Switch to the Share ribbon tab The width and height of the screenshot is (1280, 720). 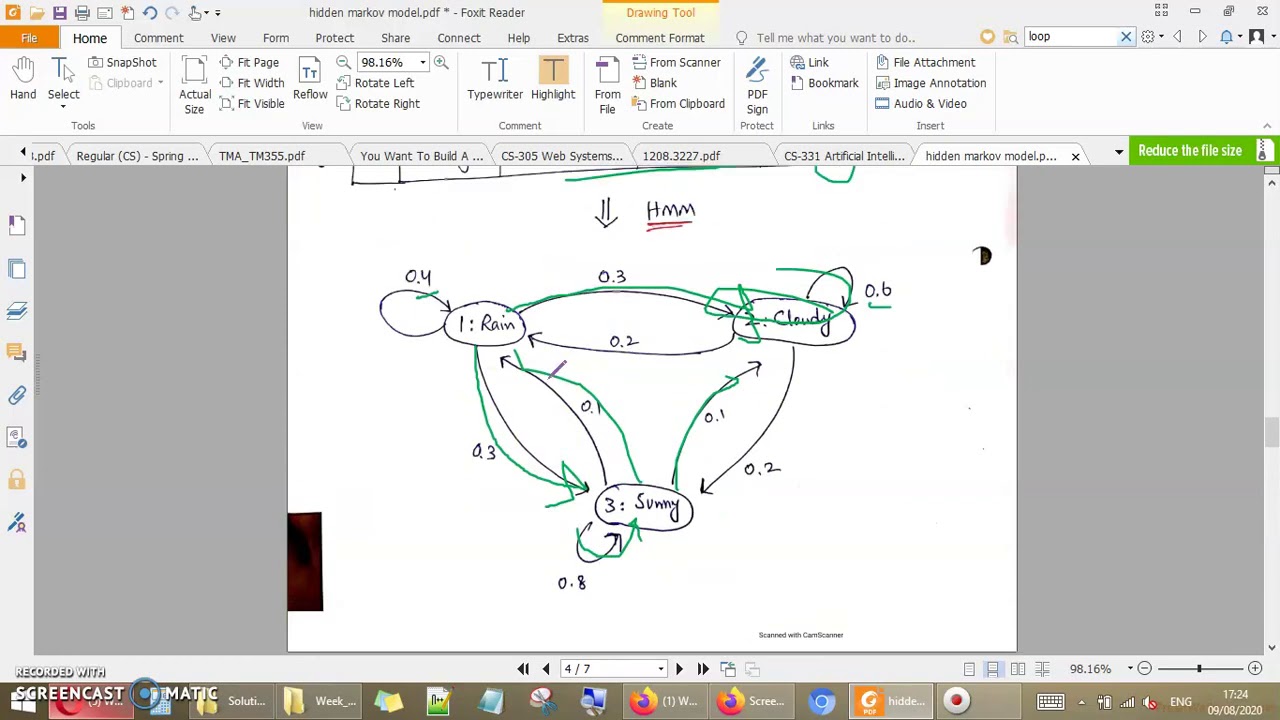coord(395,38)
